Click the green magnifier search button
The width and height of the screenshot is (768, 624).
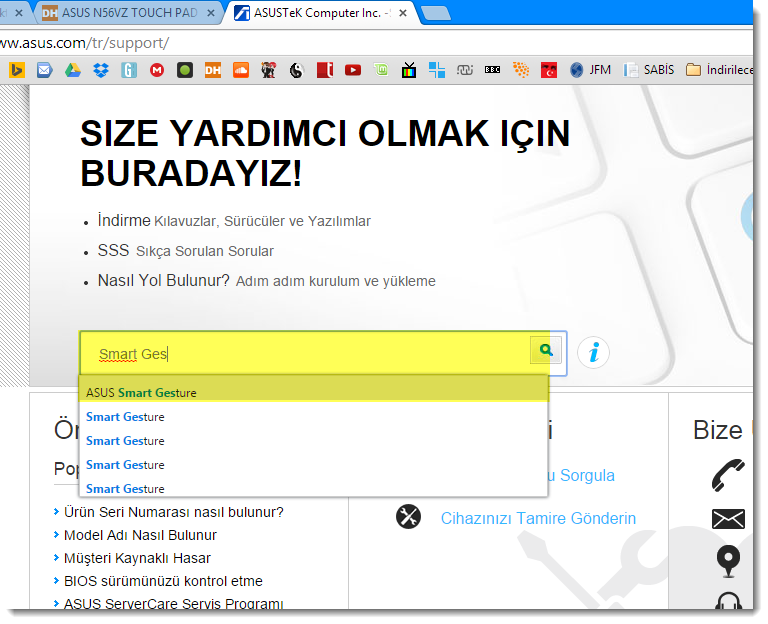(546, 350)
